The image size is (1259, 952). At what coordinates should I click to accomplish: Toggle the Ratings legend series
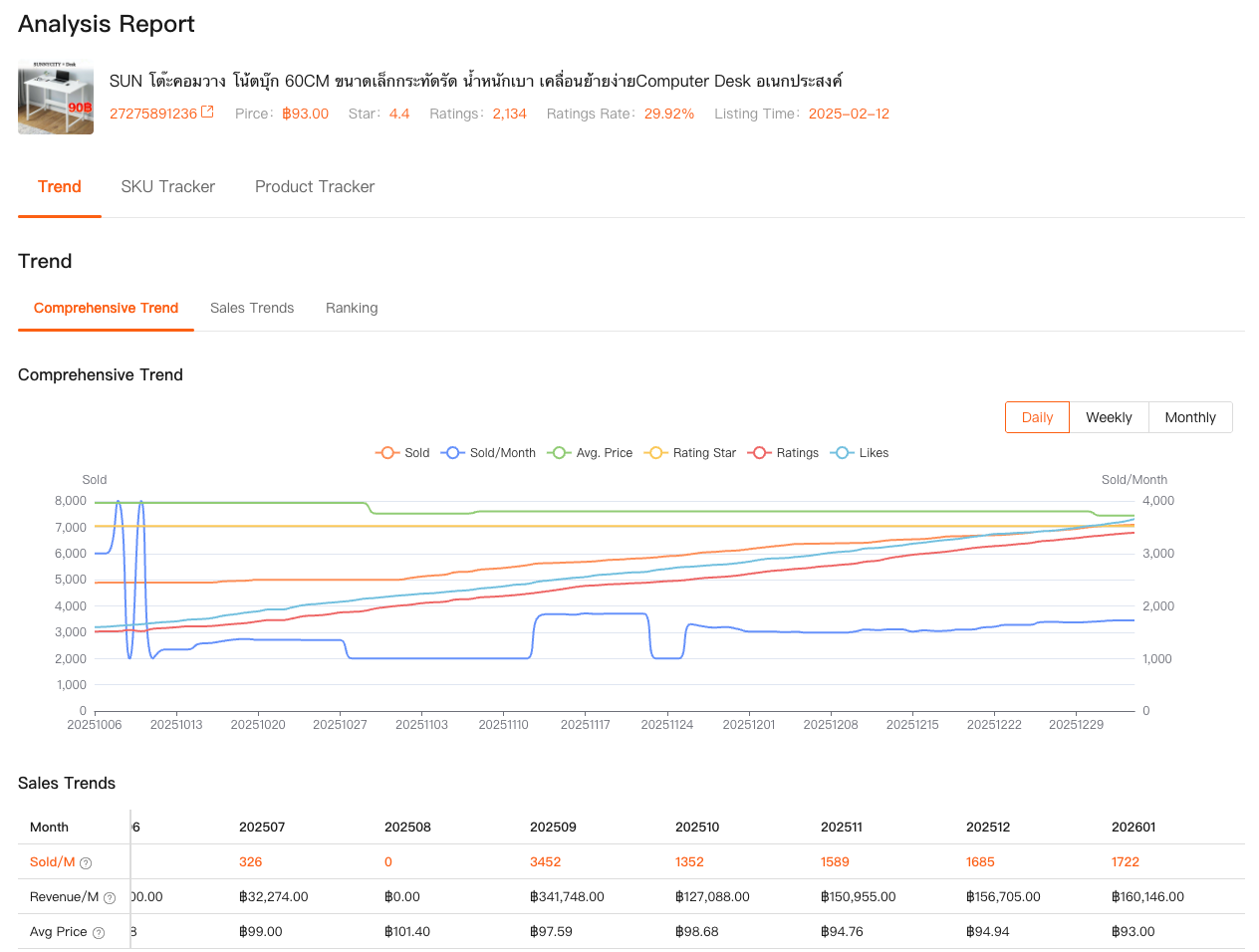[x=783, y=453]
